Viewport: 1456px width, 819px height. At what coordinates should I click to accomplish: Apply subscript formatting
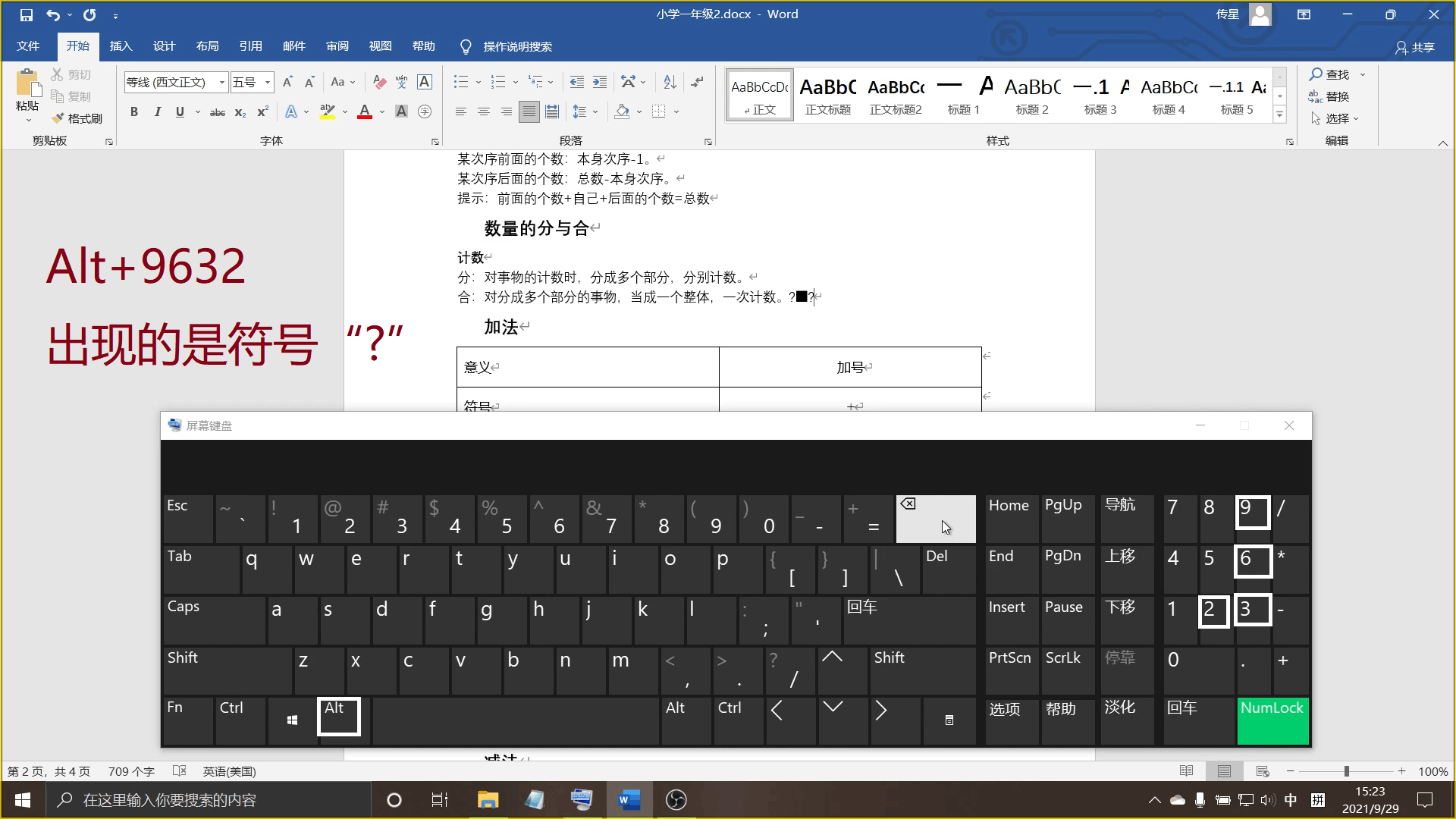coord(240,112)
